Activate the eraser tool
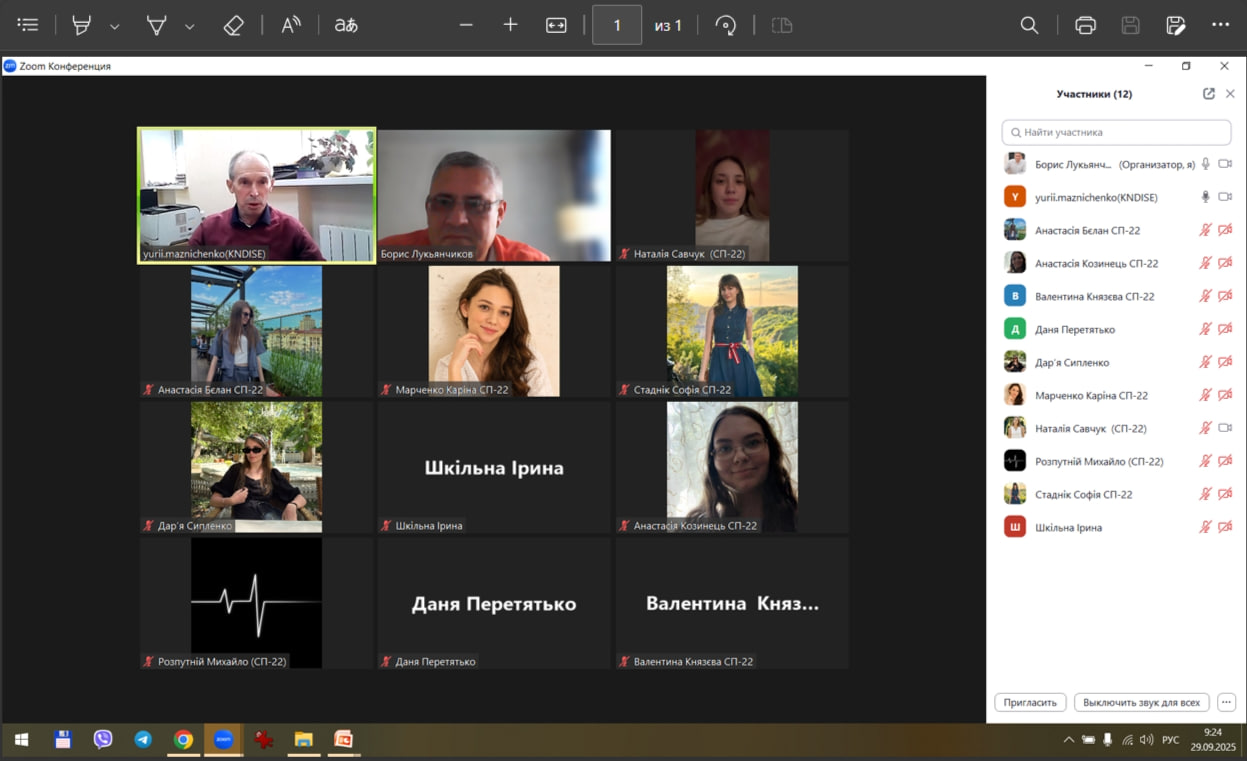 pos(234,25)
